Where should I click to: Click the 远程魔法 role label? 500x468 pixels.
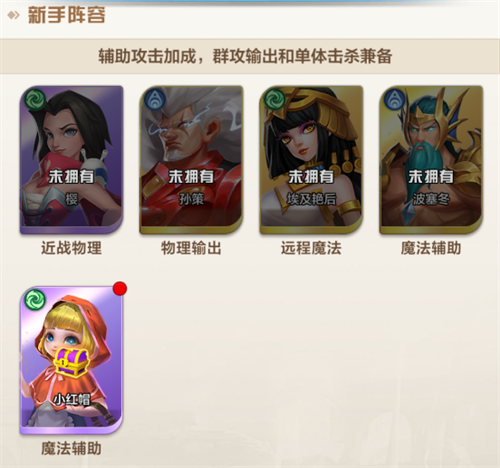[x=311, y=248]
